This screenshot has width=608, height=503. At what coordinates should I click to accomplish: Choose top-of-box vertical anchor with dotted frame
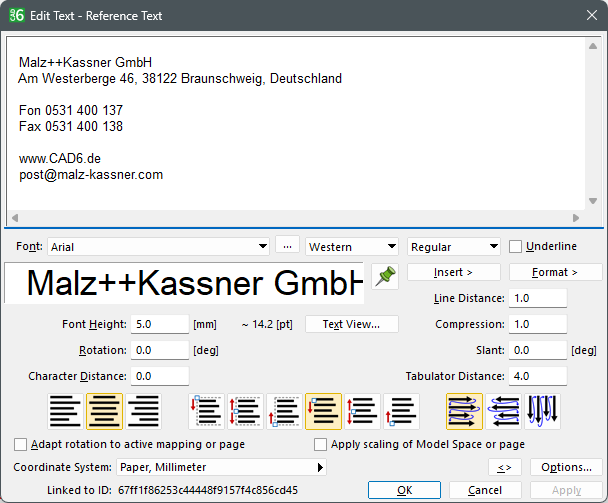(207, 411)
